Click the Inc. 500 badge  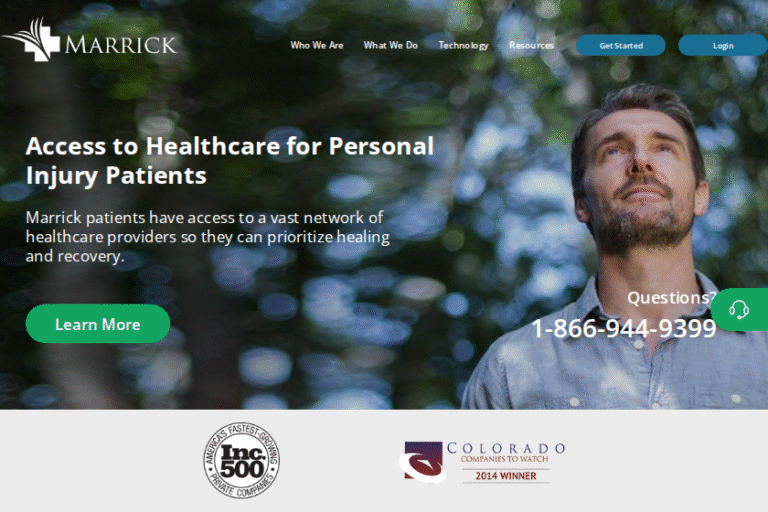click(242, 461)
